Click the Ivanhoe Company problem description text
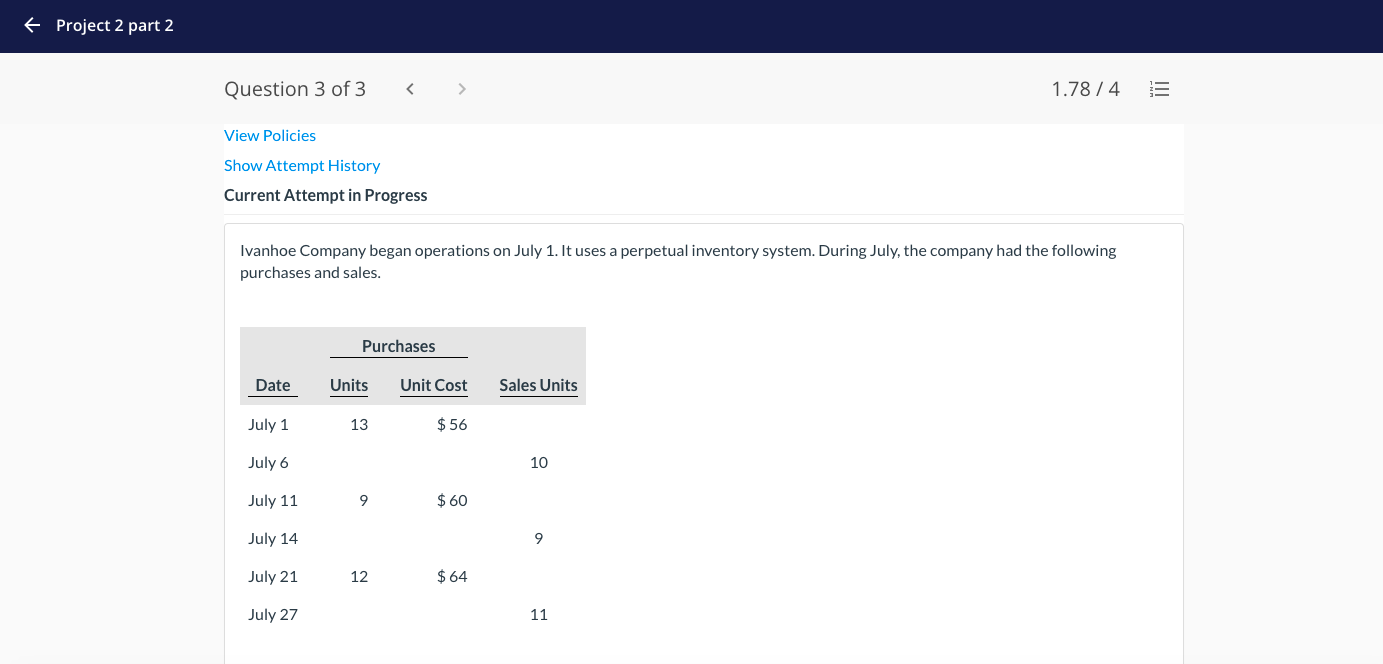 [x=678, y=261]
